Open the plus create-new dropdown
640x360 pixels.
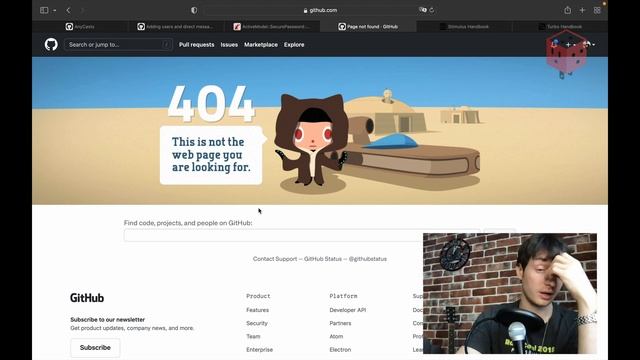[x=570, y=44]
